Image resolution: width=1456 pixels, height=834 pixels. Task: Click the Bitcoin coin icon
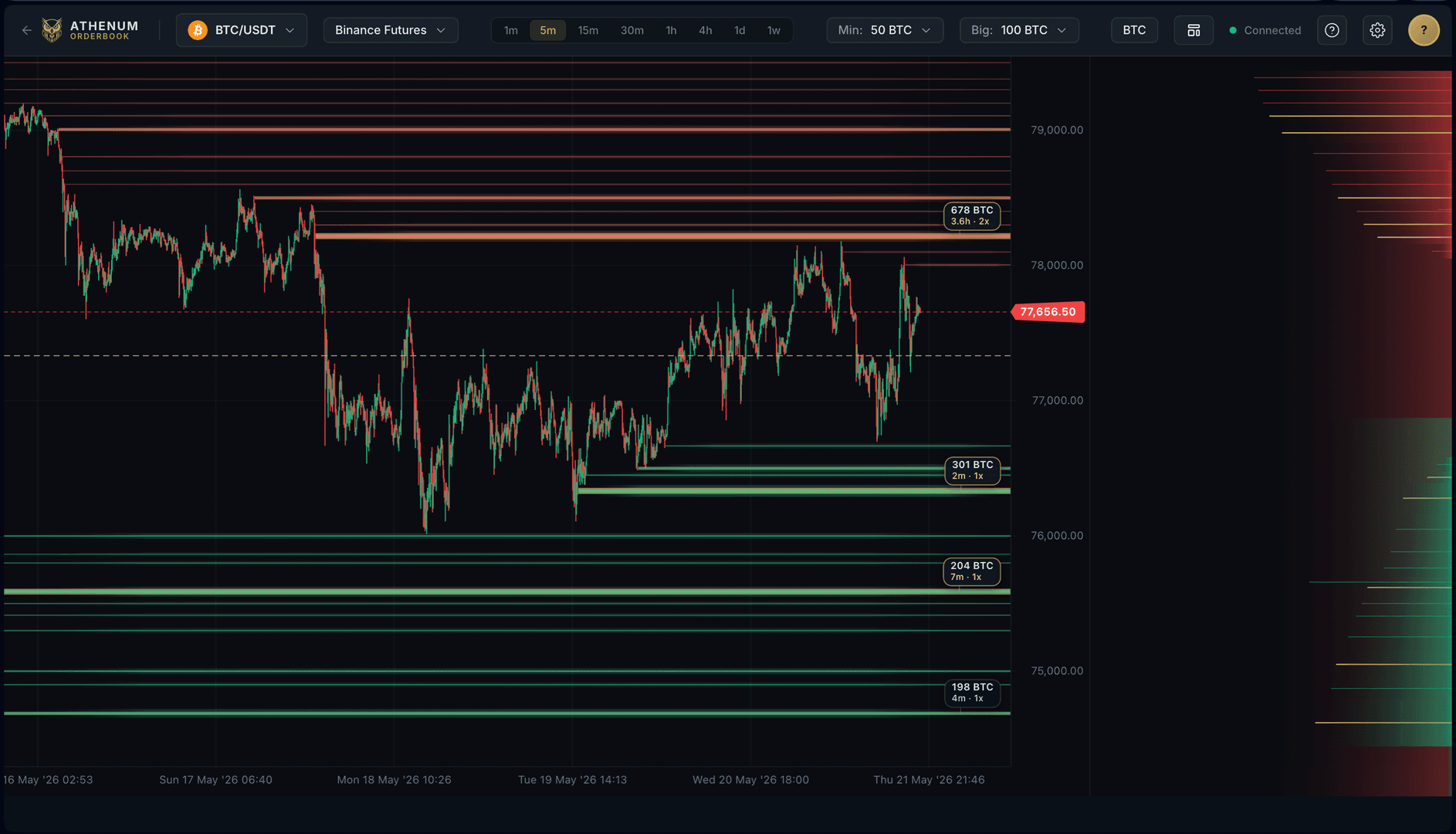[x=198, y=30]
